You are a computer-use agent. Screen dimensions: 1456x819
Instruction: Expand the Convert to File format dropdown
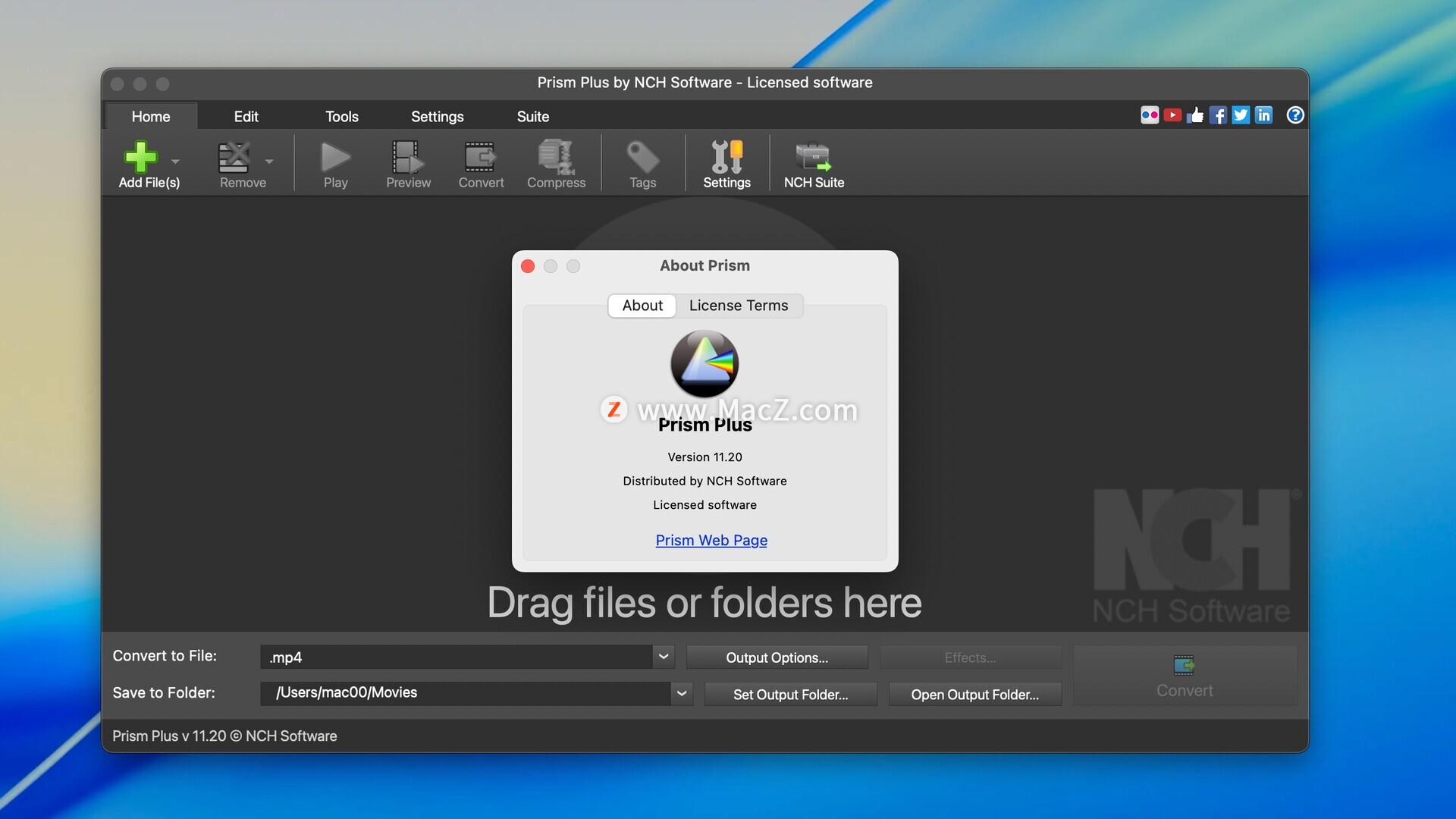[x=663, y=657]
